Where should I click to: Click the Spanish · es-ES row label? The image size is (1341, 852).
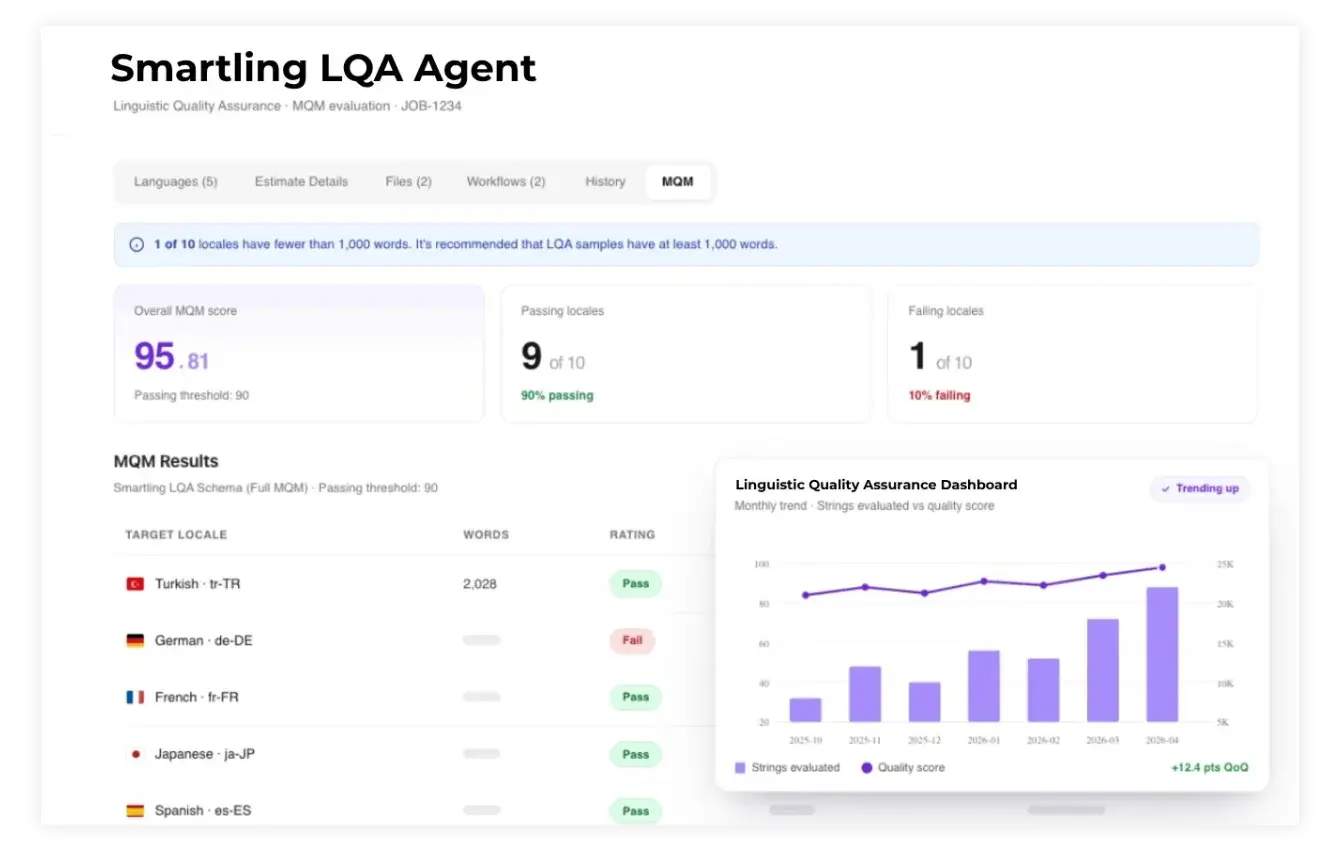pyautogui.click(x=202, y=811)
